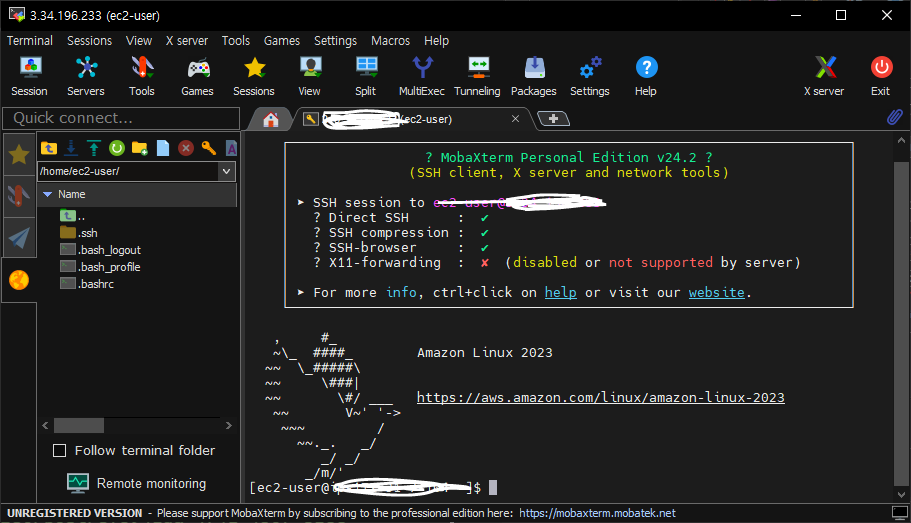Click the file list horizontal scrollbar thumb
Viewport: 911px width, 523px height.
click(79, 425)
